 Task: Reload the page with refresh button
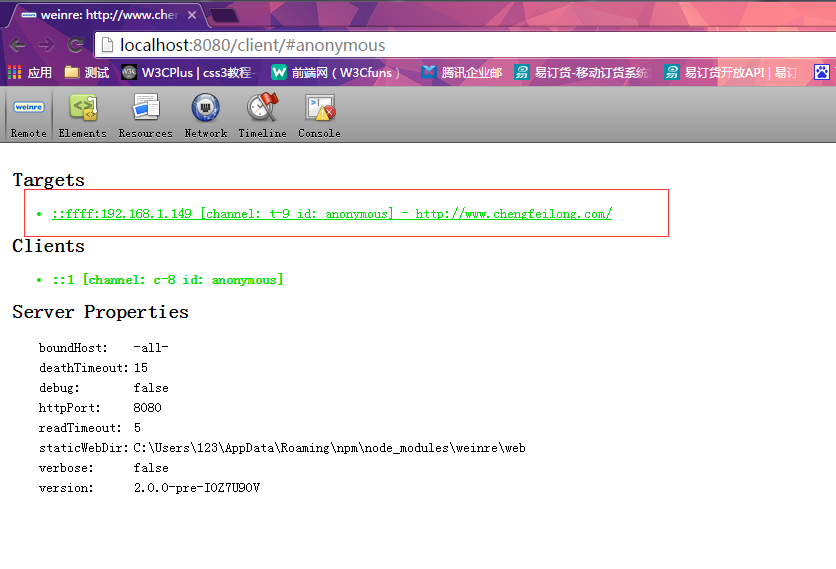pos(75,45)
